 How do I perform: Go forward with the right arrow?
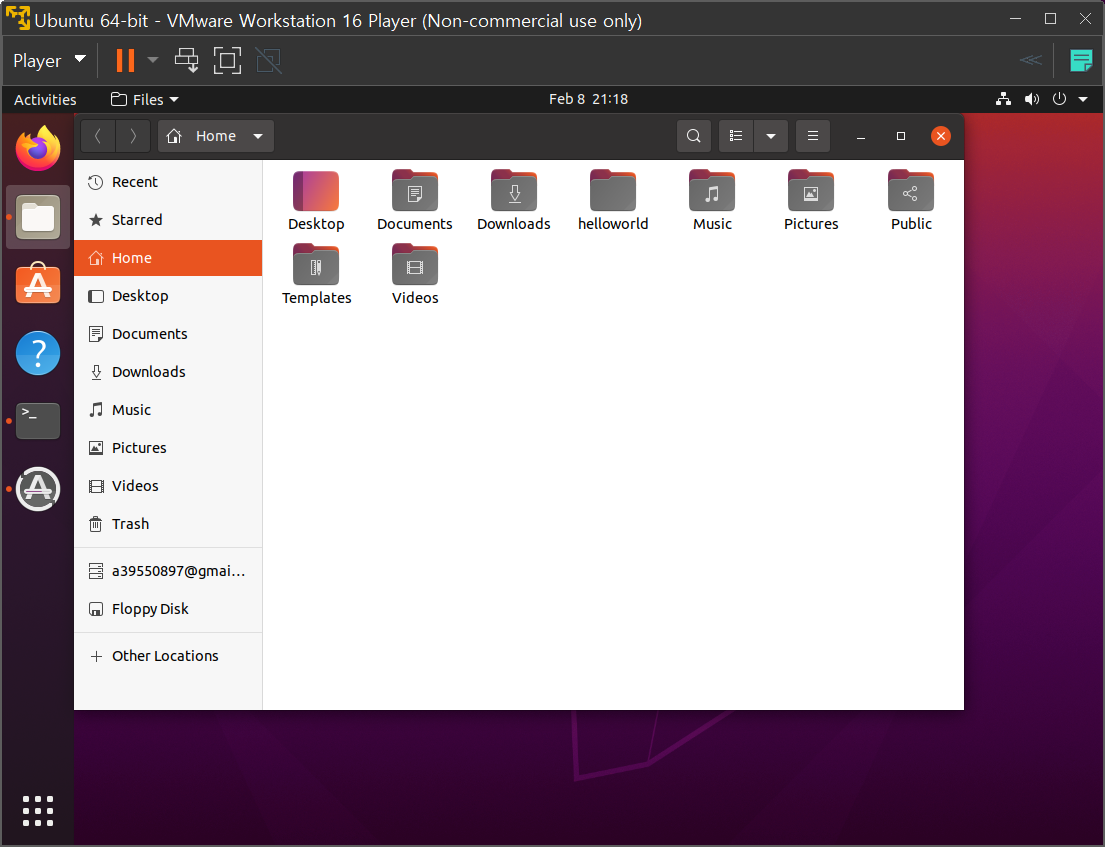tap(132, 136)
